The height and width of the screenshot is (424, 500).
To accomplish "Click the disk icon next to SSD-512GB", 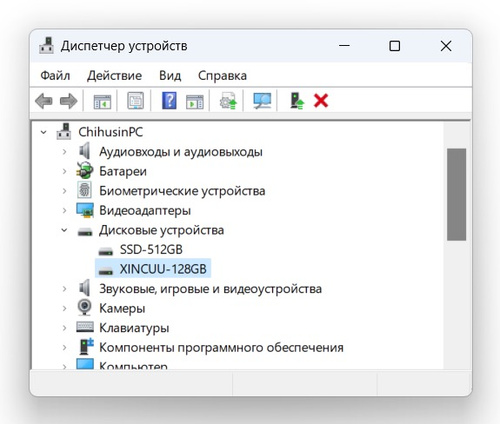I will click(x=106, y=251).
